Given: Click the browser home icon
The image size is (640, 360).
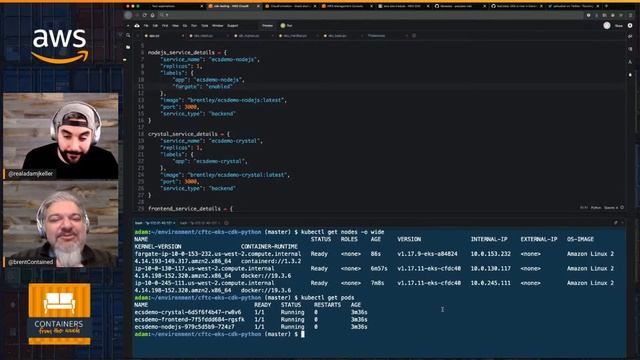Looking at the screenshot, I should tap(152, 15).
